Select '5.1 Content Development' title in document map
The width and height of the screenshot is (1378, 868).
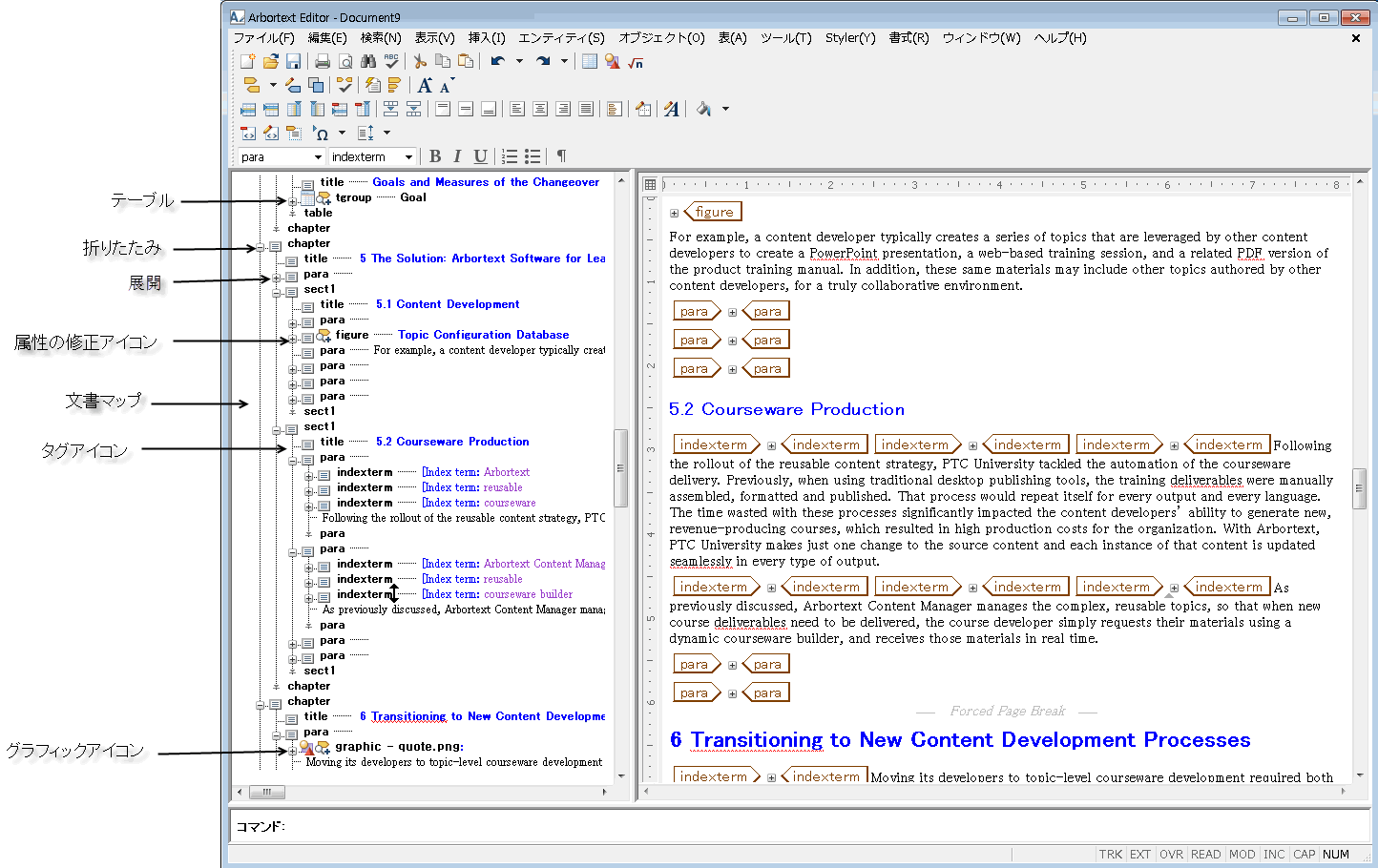point(448,304)
